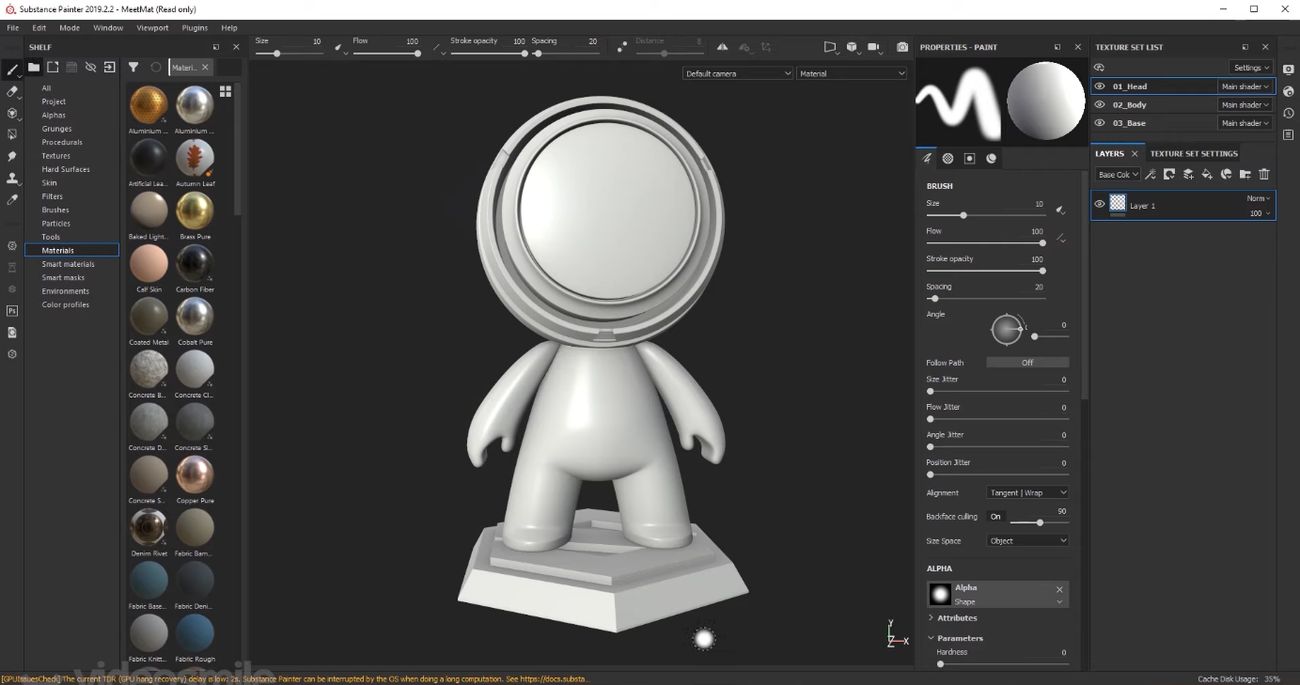
Task: Select the Smudge tool
Action: click(x=12, y=157)
